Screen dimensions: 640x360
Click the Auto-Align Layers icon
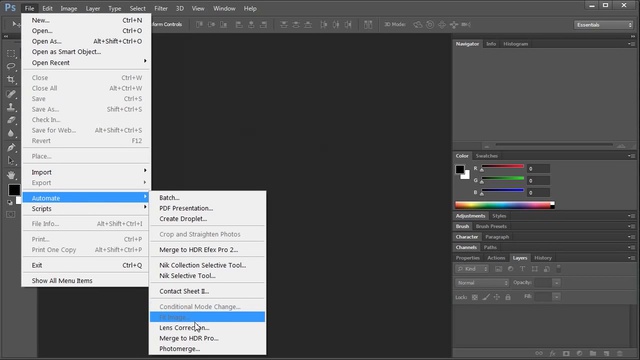pos(368,24)
